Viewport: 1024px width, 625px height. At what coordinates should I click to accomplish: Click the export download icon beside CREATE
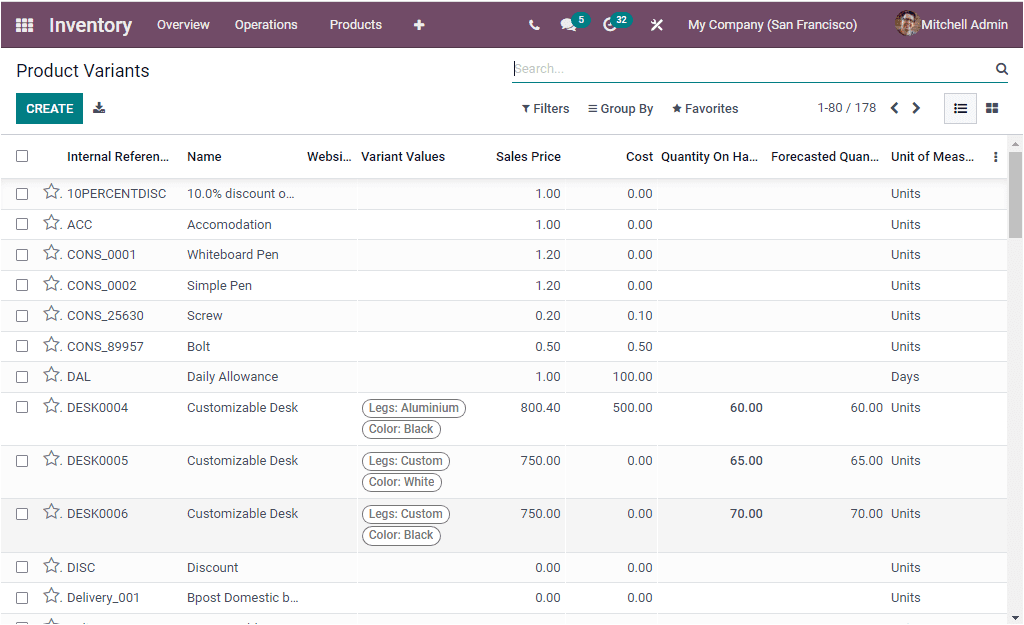(x=99, y=107)
